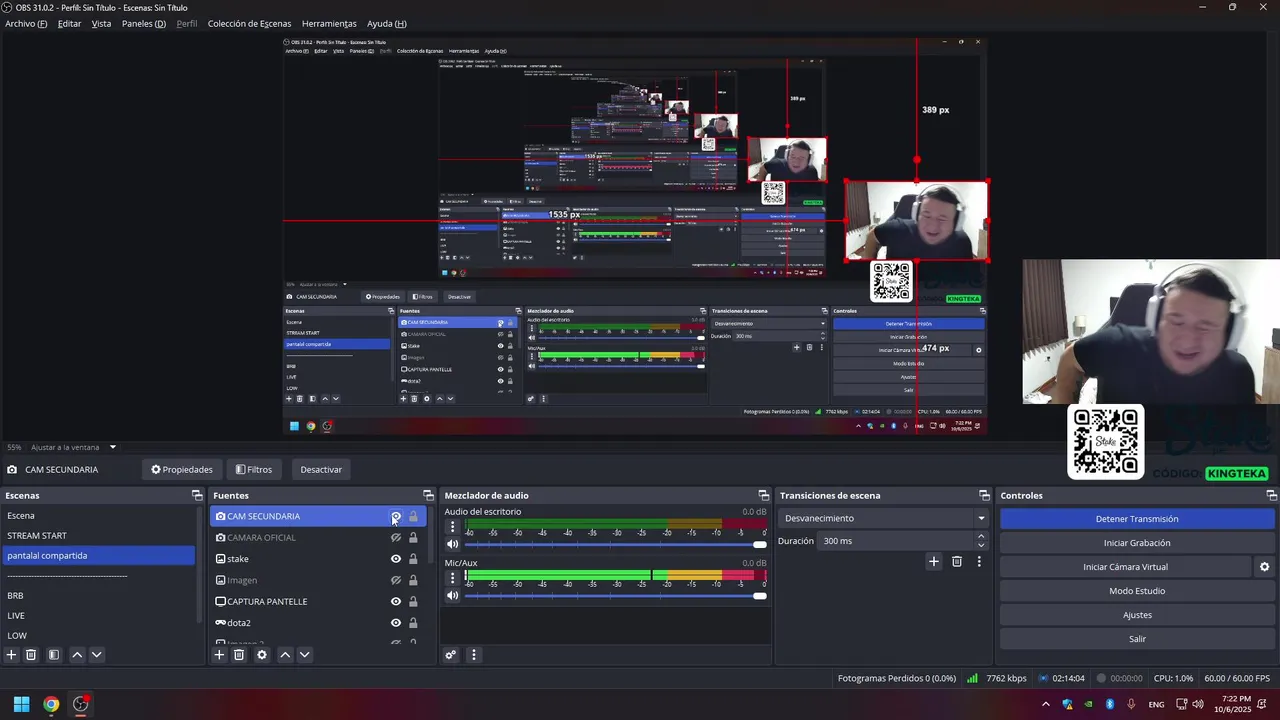Open Archivo menu
Viewport: 1280px width, 720px height.
(x=26, y=24)
